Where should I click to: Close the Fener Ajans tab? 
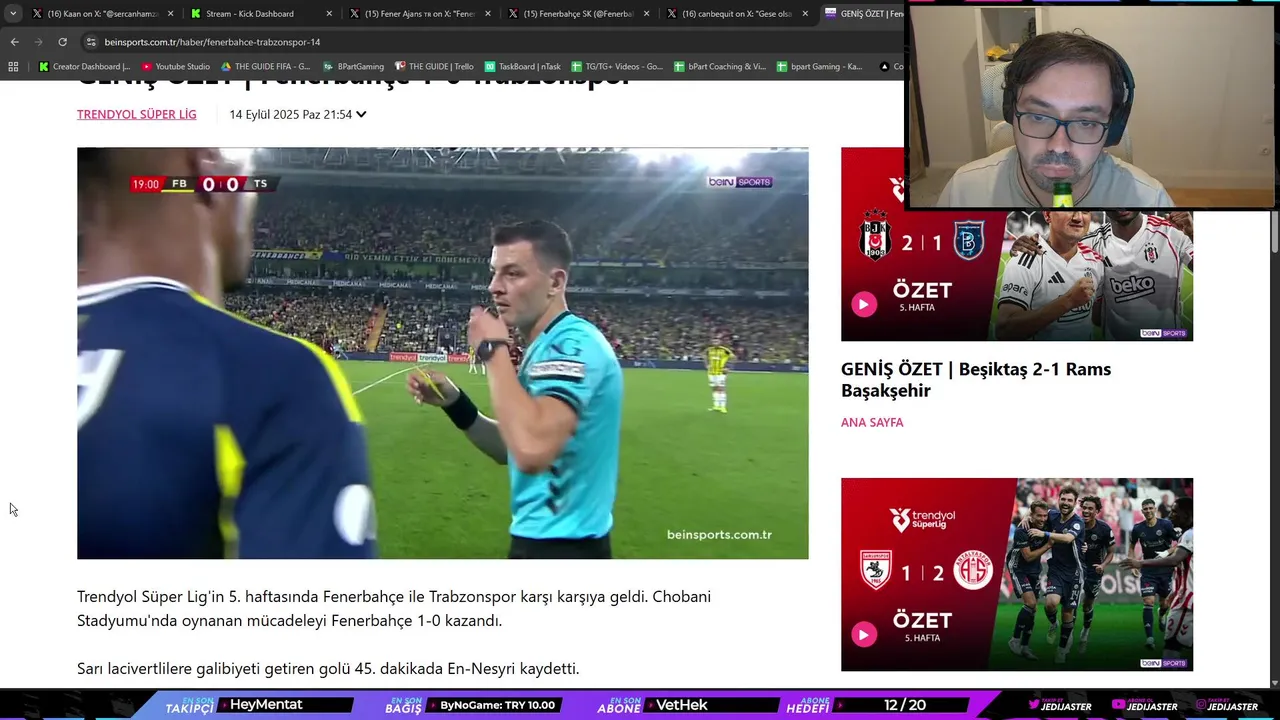(488, 14)
